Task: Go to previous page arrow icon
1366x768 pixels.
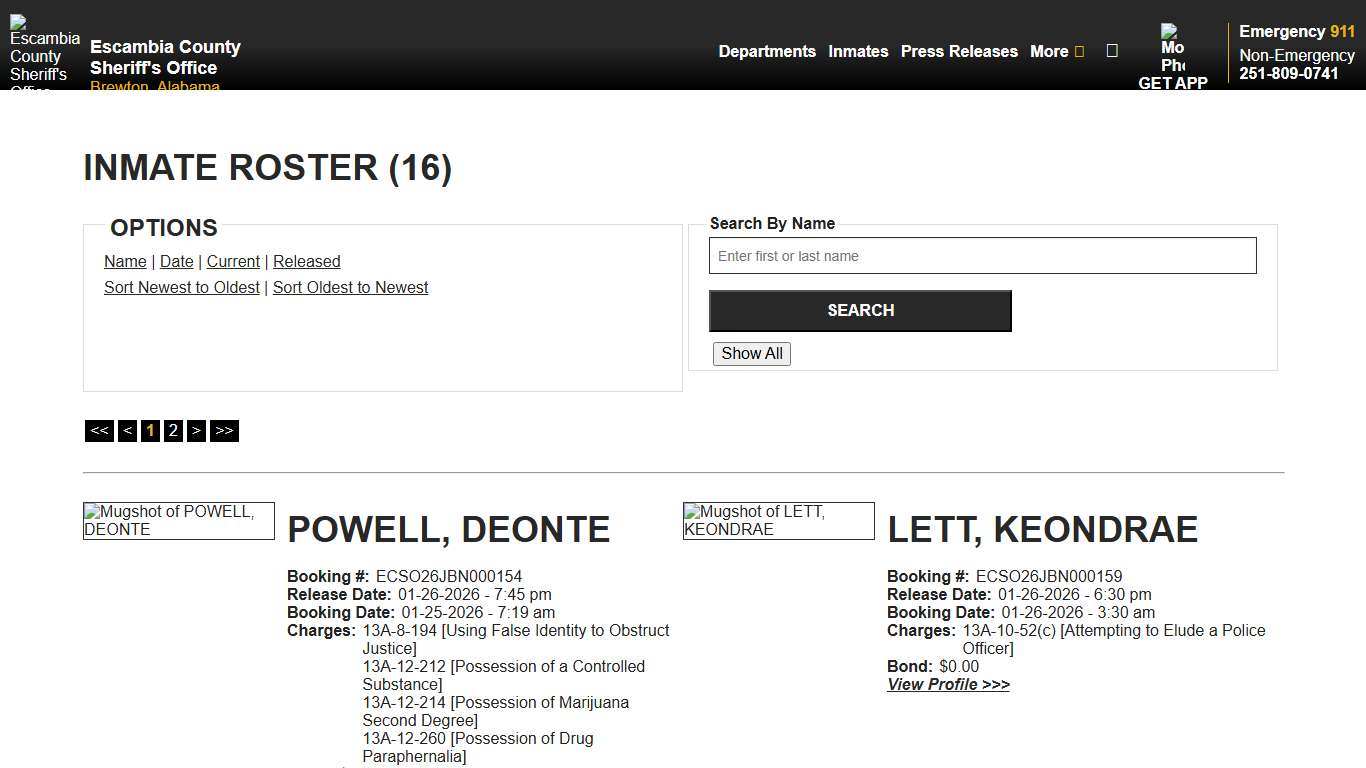Action: (x=127, y=430)
